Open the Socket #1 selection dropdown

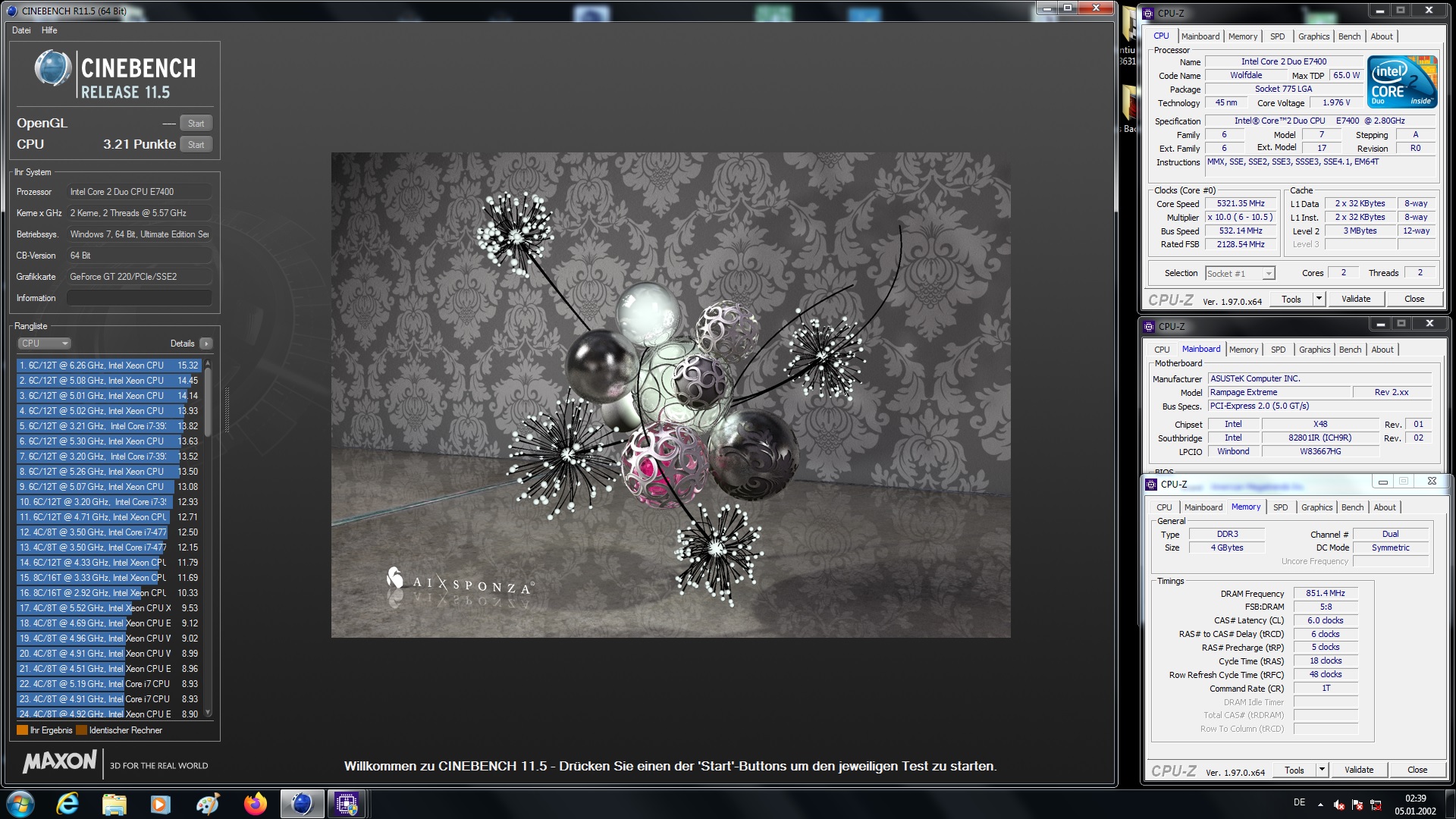coord(1241,274)
